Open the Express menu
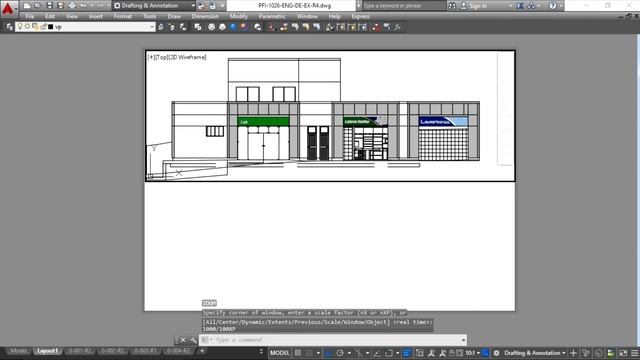This screenshot has width=640, height=360. (361, 16)
